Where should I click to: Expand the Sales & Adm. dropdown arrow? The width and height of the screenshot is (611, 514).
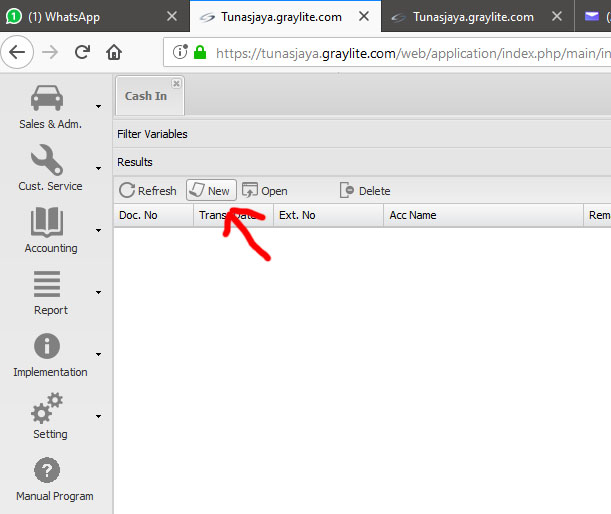[98, 106]
